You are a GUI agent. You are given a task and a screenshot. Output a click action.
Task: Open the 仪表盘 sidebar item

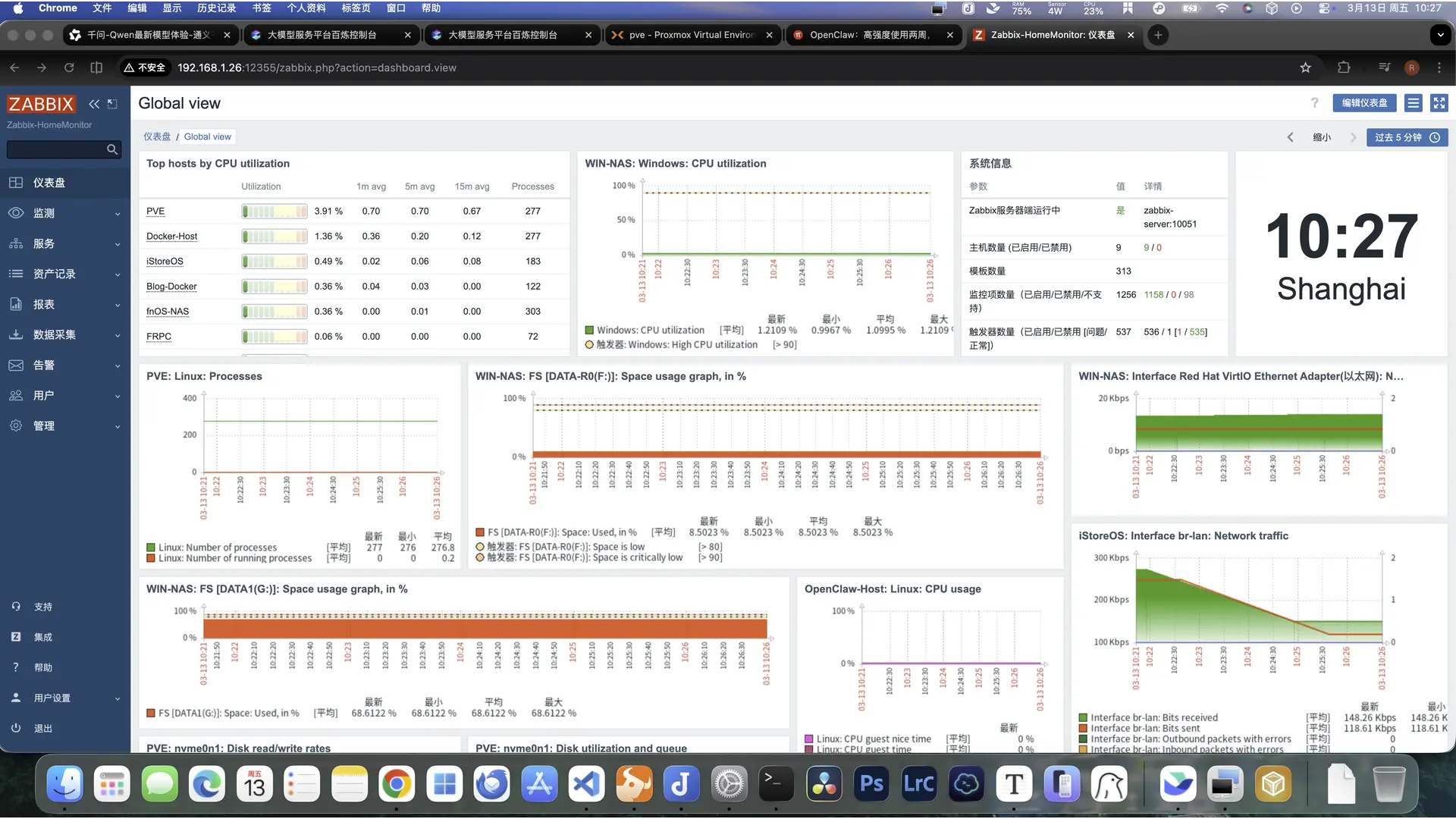coord(49,183)
